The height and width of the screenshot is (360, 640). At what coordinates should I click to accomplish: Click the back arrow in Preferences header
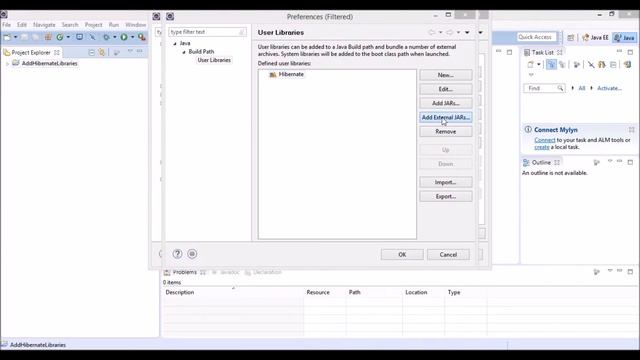(431, 32)
